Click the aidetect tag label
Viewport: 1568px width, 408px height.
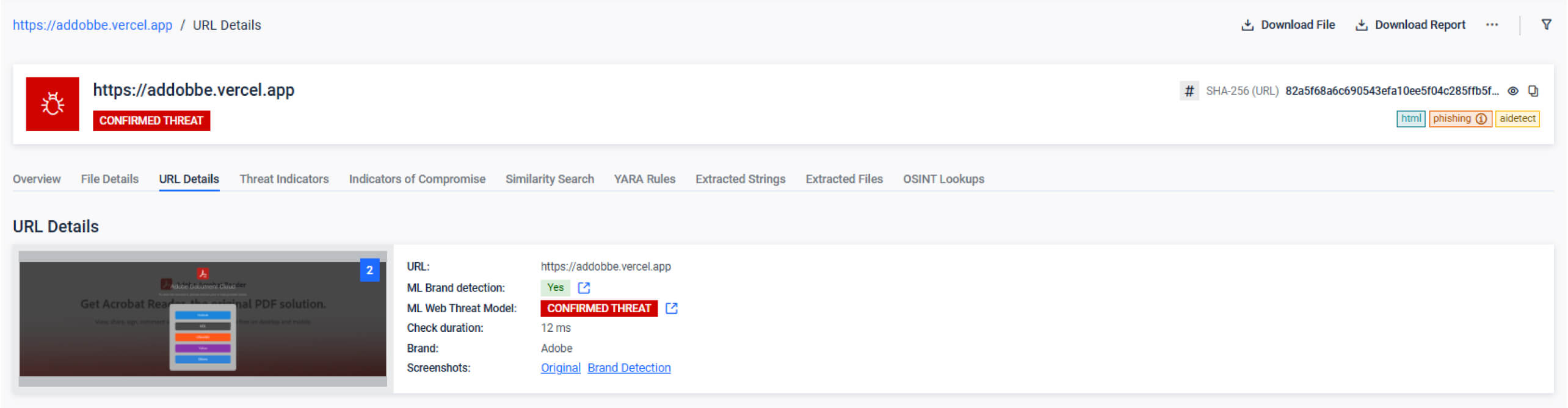(x=1517, y=118)
